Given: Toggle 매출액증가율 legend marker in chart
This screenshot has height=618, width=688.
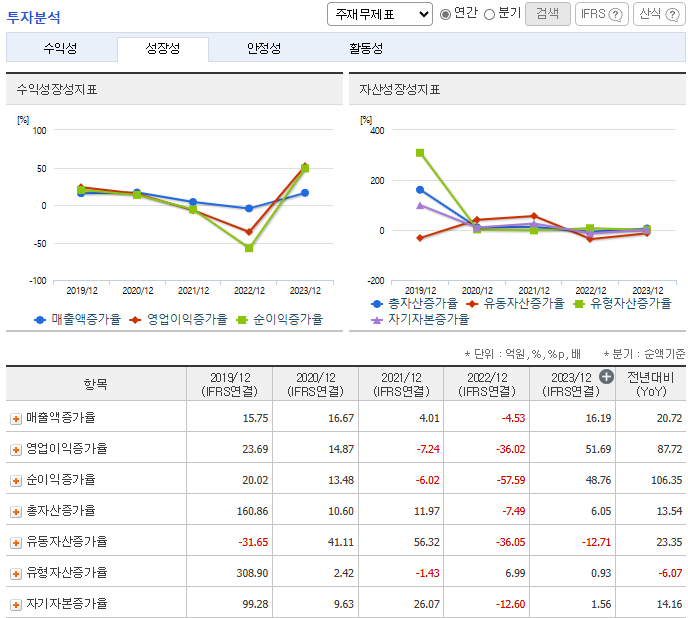Looking at the screenshot, I should click(x=40, y=320).
